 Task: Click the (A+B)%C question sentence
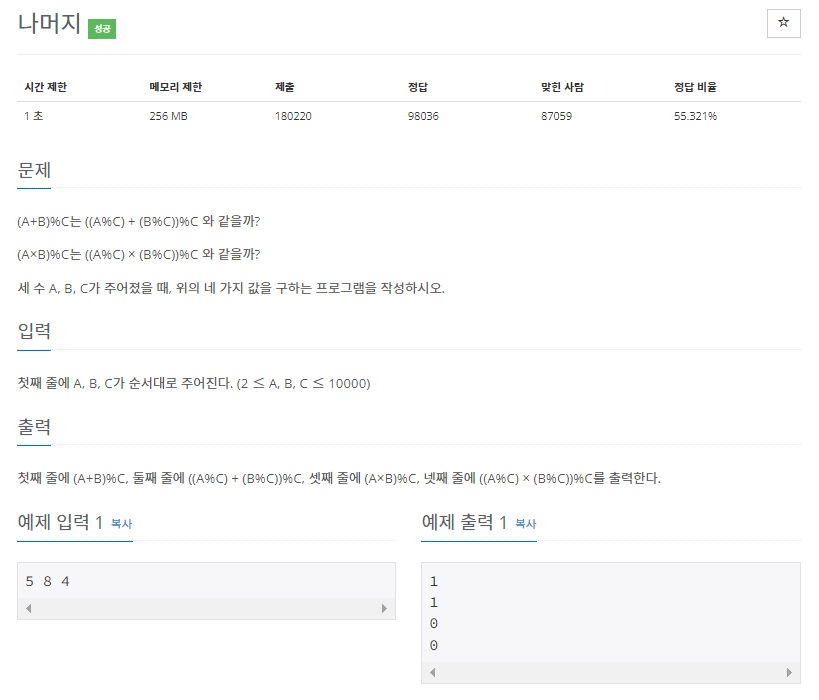coord(138,221)
